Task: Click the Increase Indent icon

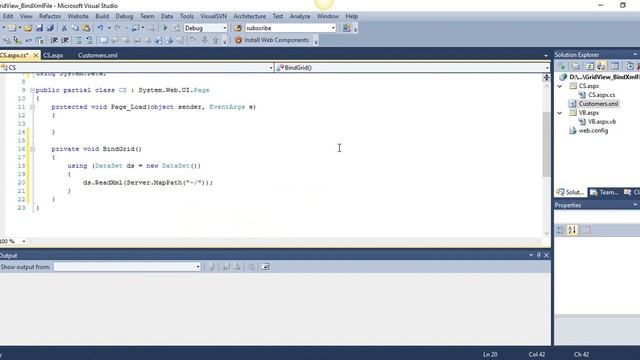Action: (65, 40)
